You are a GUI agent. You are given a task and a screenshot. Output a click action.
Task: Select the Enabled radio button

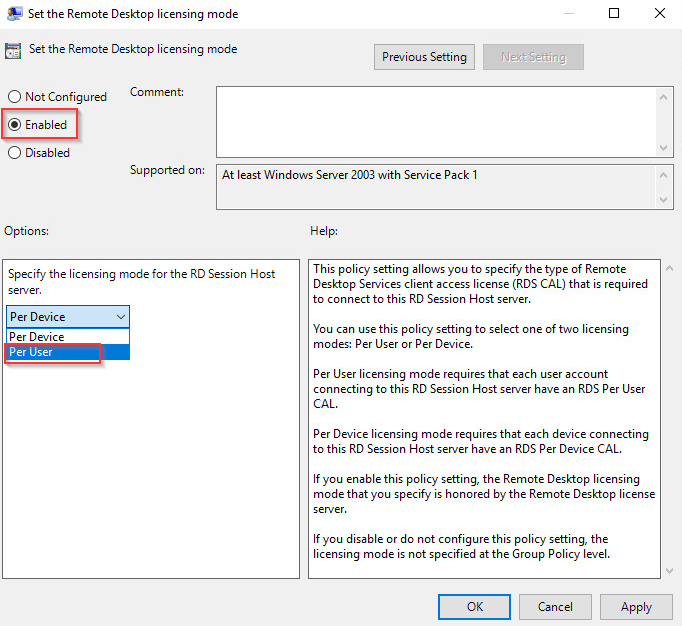pos(14,125)
